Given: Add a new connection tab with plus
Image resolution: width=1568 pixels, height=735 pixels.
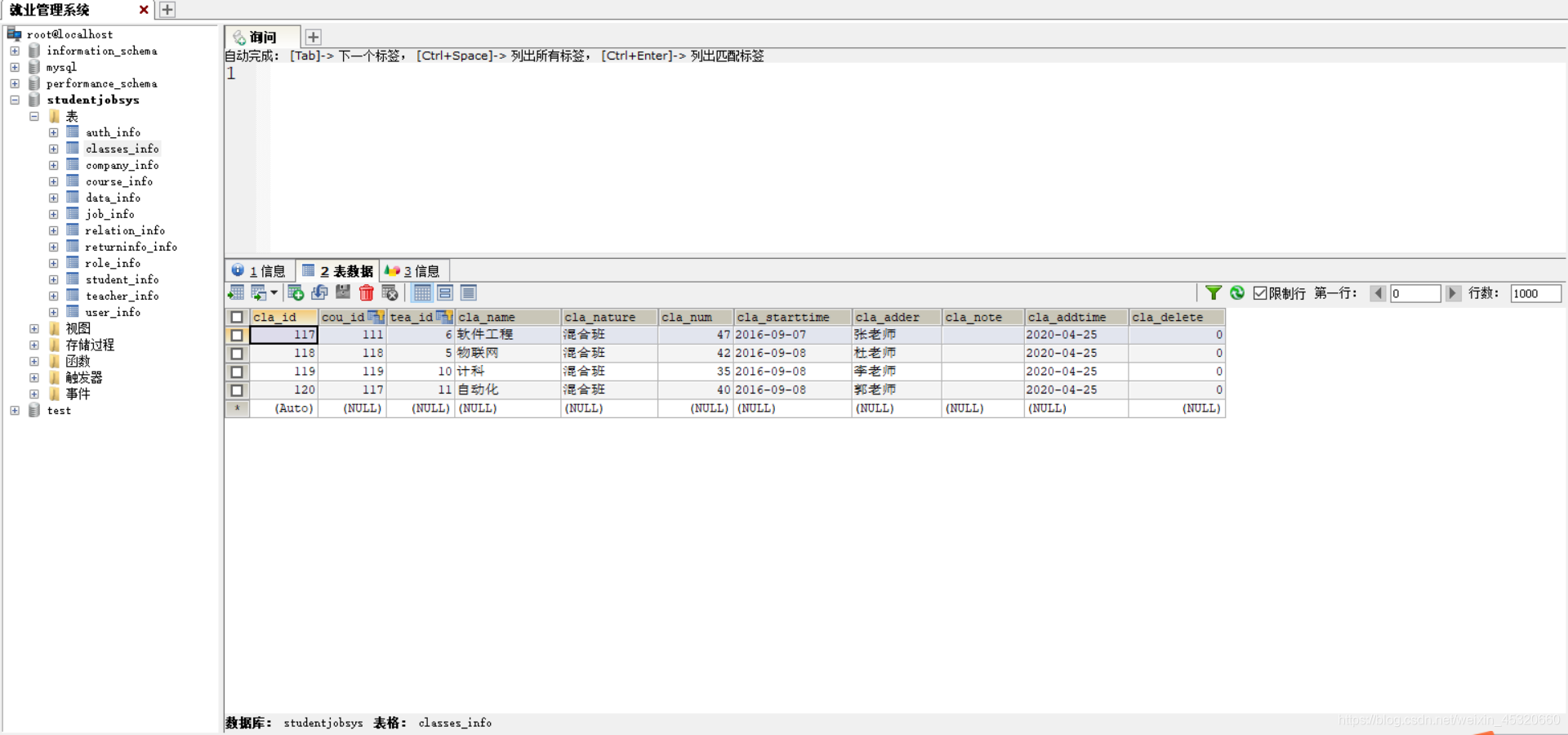Looking at the screenshot, I should [167, 10].
